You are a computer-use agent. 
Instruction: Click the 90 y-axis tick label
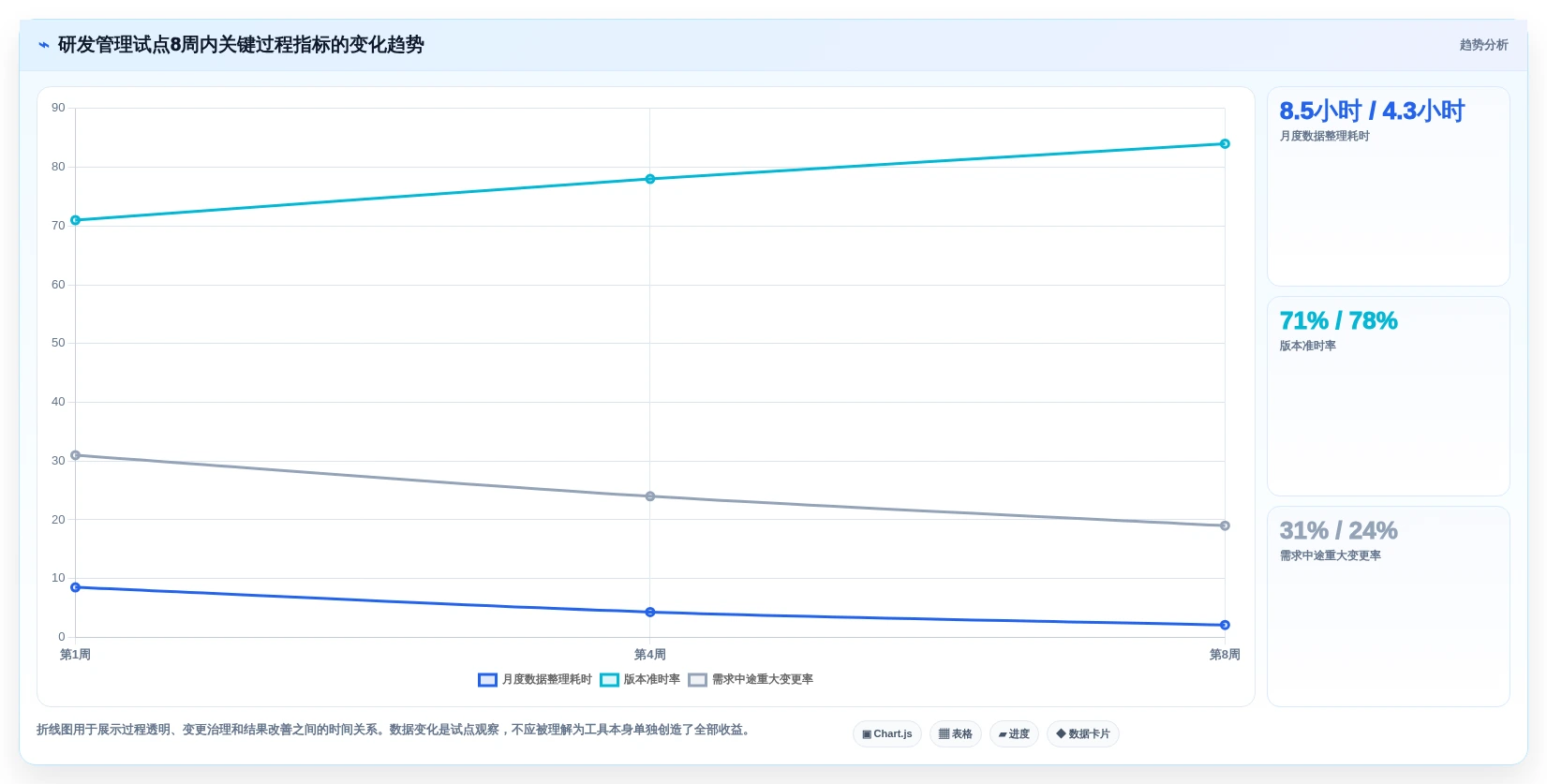(x=59, y=108)
